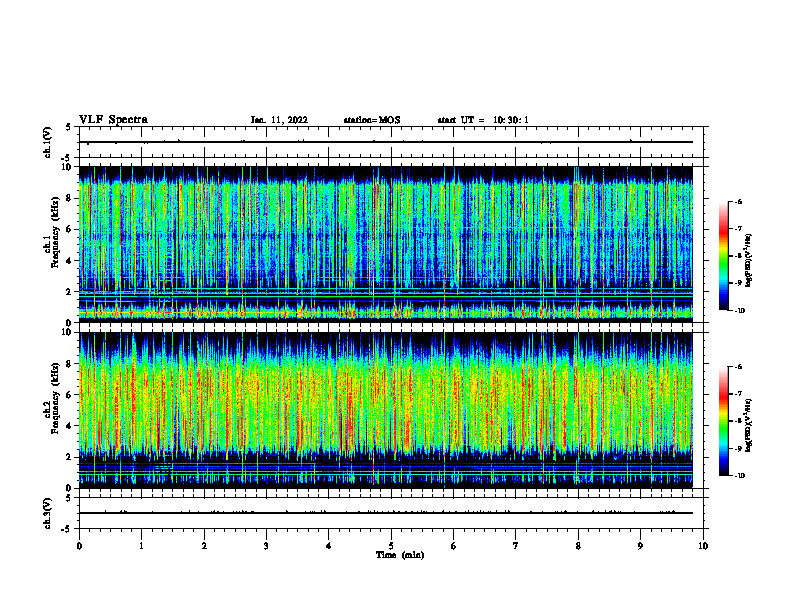Screen dimensions: 792x612
Task: Click the ch.2 colorbar unit label log(PSD)
Action: click(749, 425)
